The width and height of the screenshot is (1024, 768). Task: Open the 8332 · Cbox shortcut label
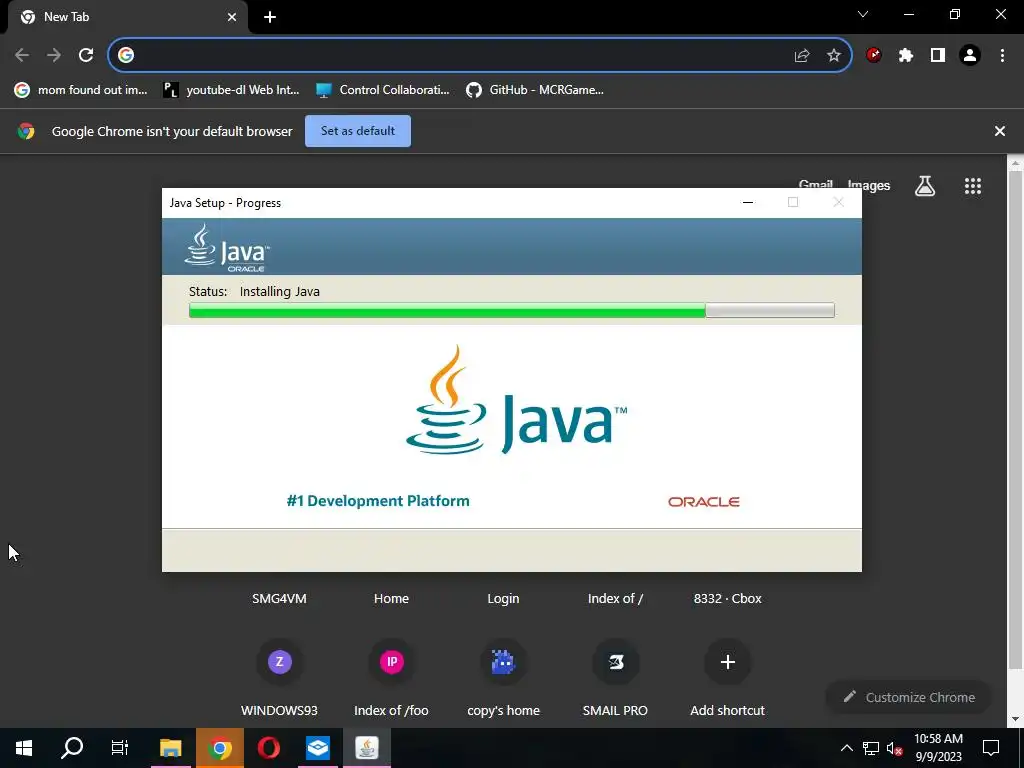tap(728, 599)
